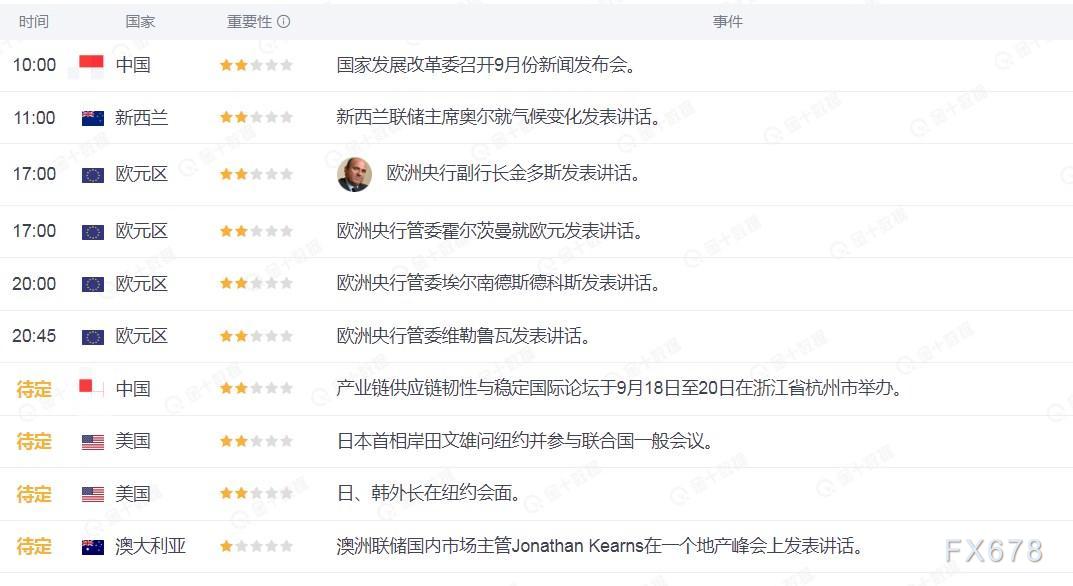Viewport: 1073px width, 586px height.
Task: Click the star rating in 澳大利亚 row
Action: [257, 546]
